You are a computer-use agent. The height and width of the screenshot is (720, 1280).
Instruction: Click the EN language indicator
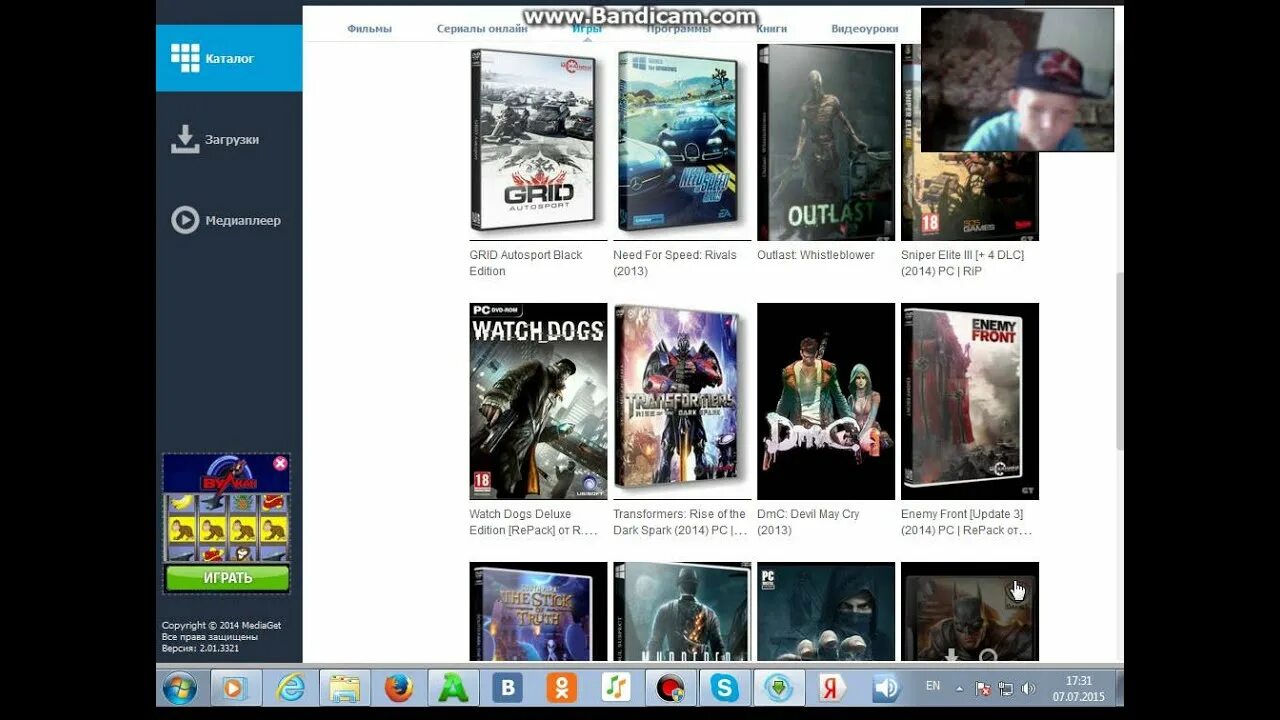[x=933, y=686]
